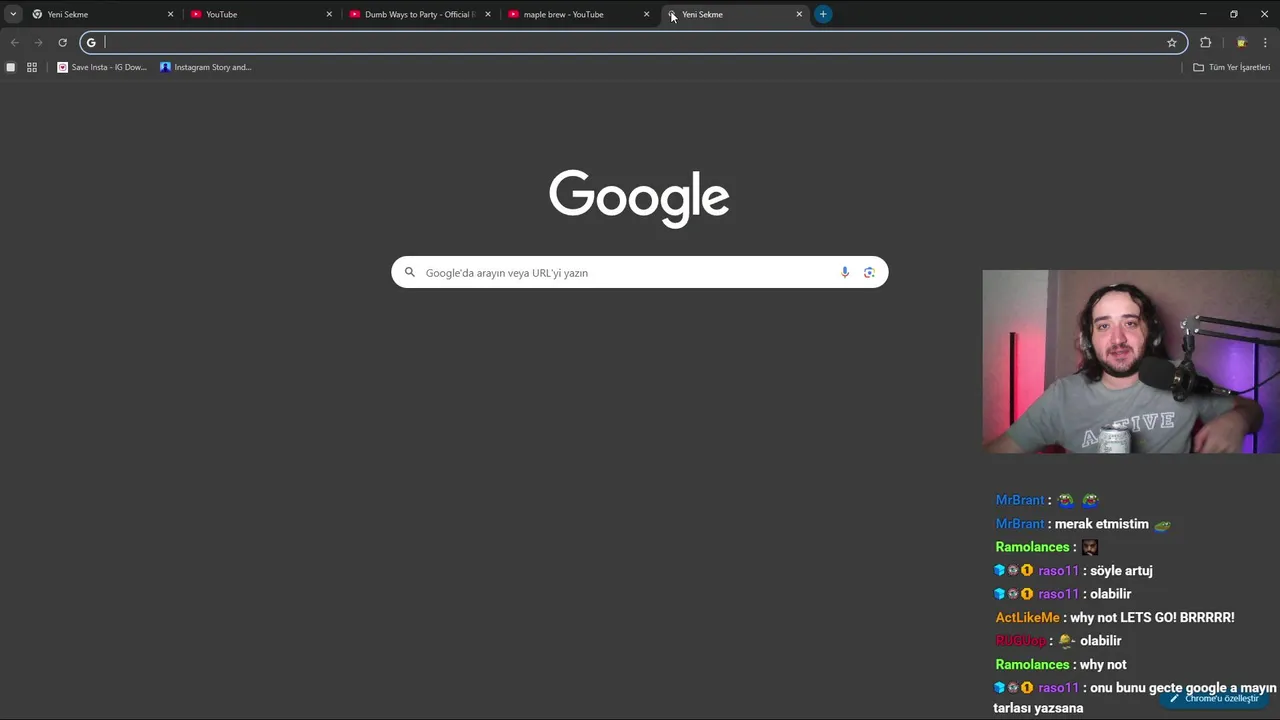Screen dimensions: 1280x720
Task: Restore down the Chrome window
Action: click(1233, 14)
